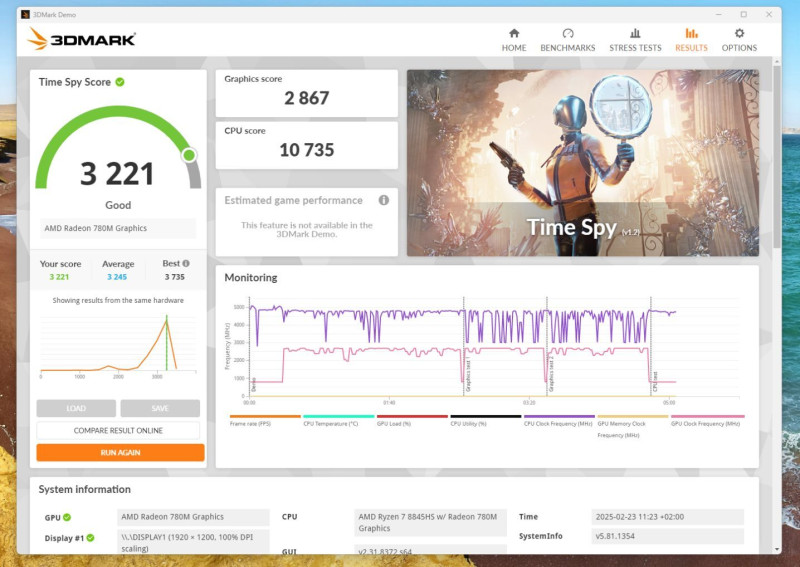Toggle the GPU Memory Clock Frequency legend entry
This screenshot has width=800, height=567.
[632, 427]
